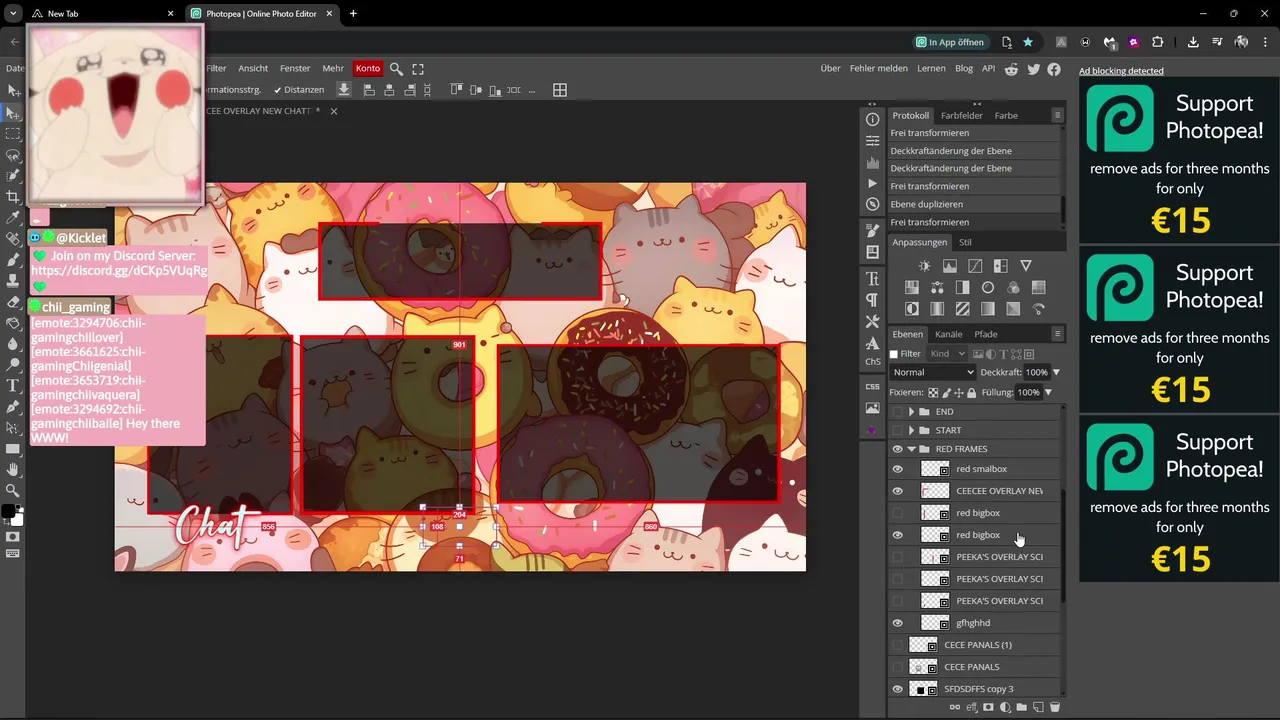Select the Zoom tool in toolbox
This screenshot has height=720, width=1280.
(13, 490)
